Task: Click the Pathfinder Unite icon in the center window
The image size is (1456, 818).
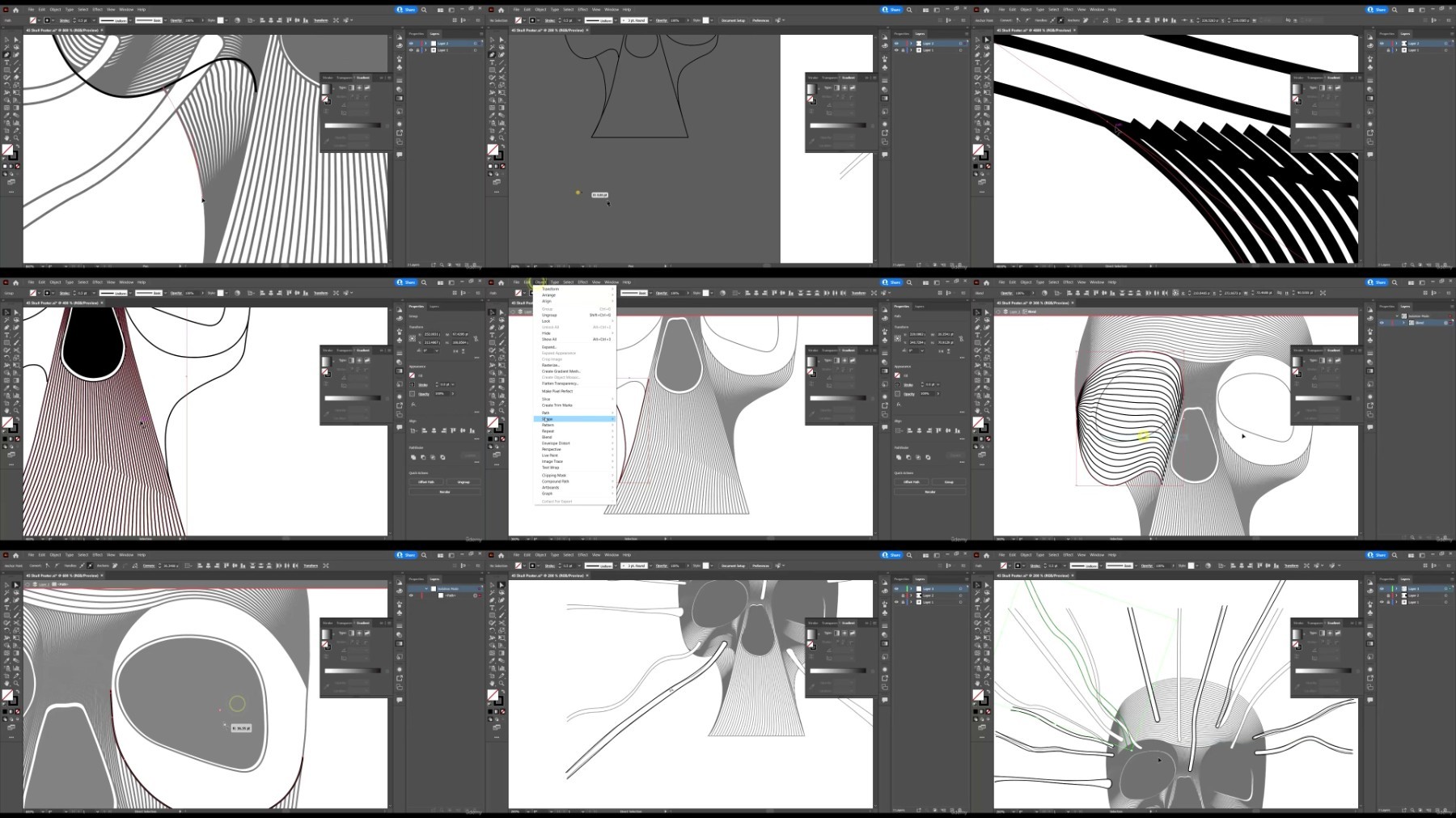Action: [x=899, y=457]
